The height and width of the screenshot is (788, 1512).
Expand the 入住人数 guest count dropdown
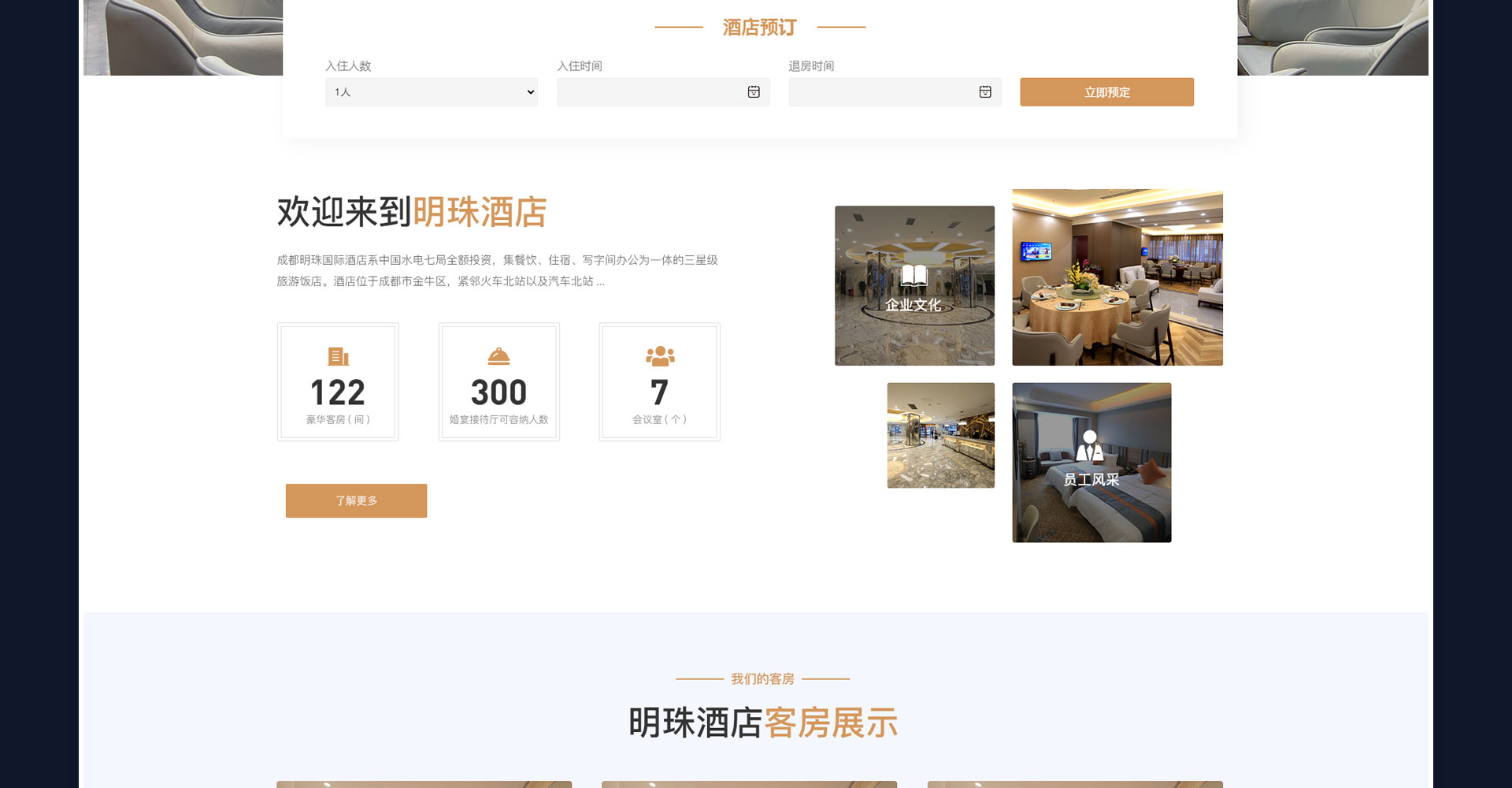point(431,92)
